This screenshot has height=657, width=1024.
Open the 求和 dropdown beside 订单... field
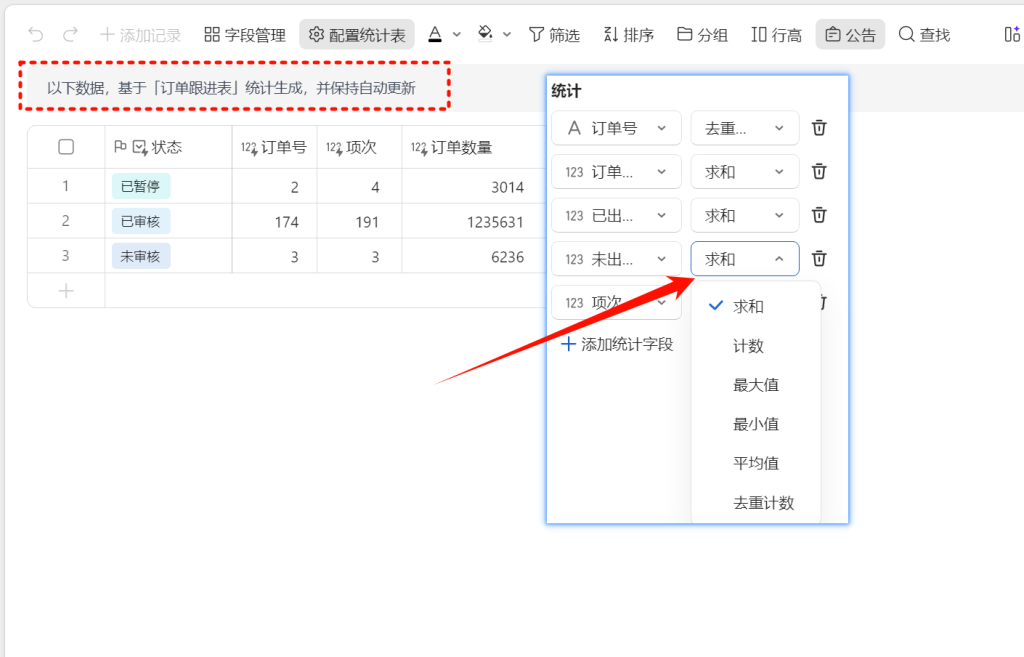pos(744,172)
